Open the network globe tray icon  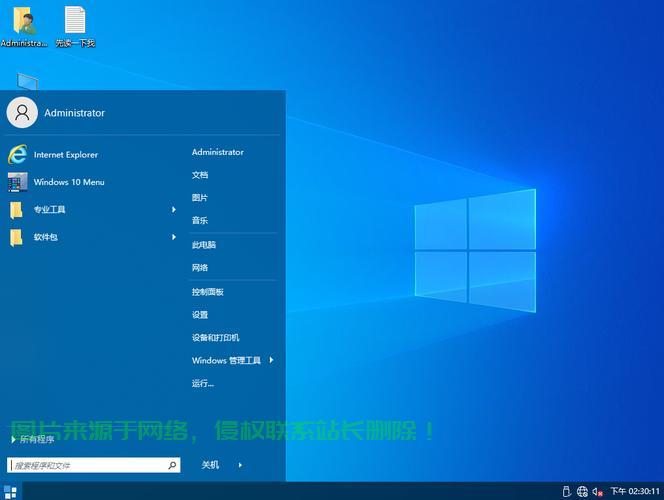582,492
